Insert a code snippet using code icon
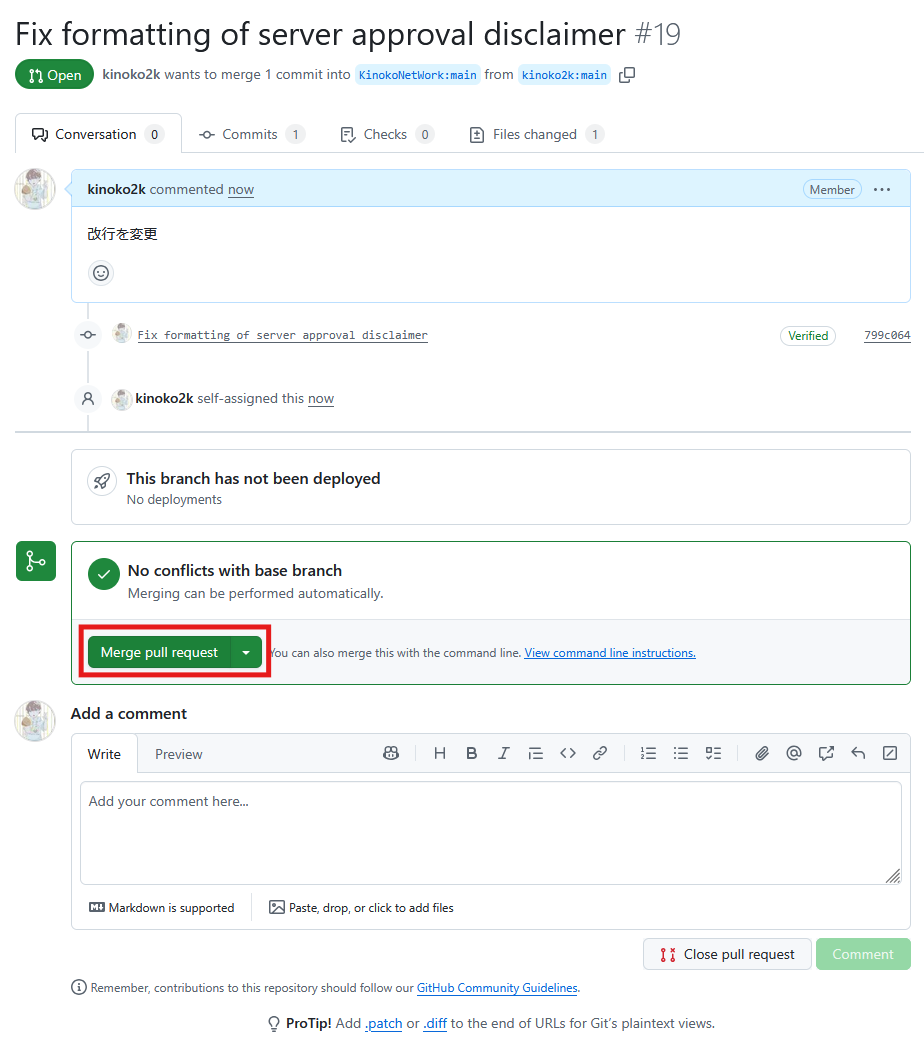This screenshot has width=924, height=1056. pos(567,754)
